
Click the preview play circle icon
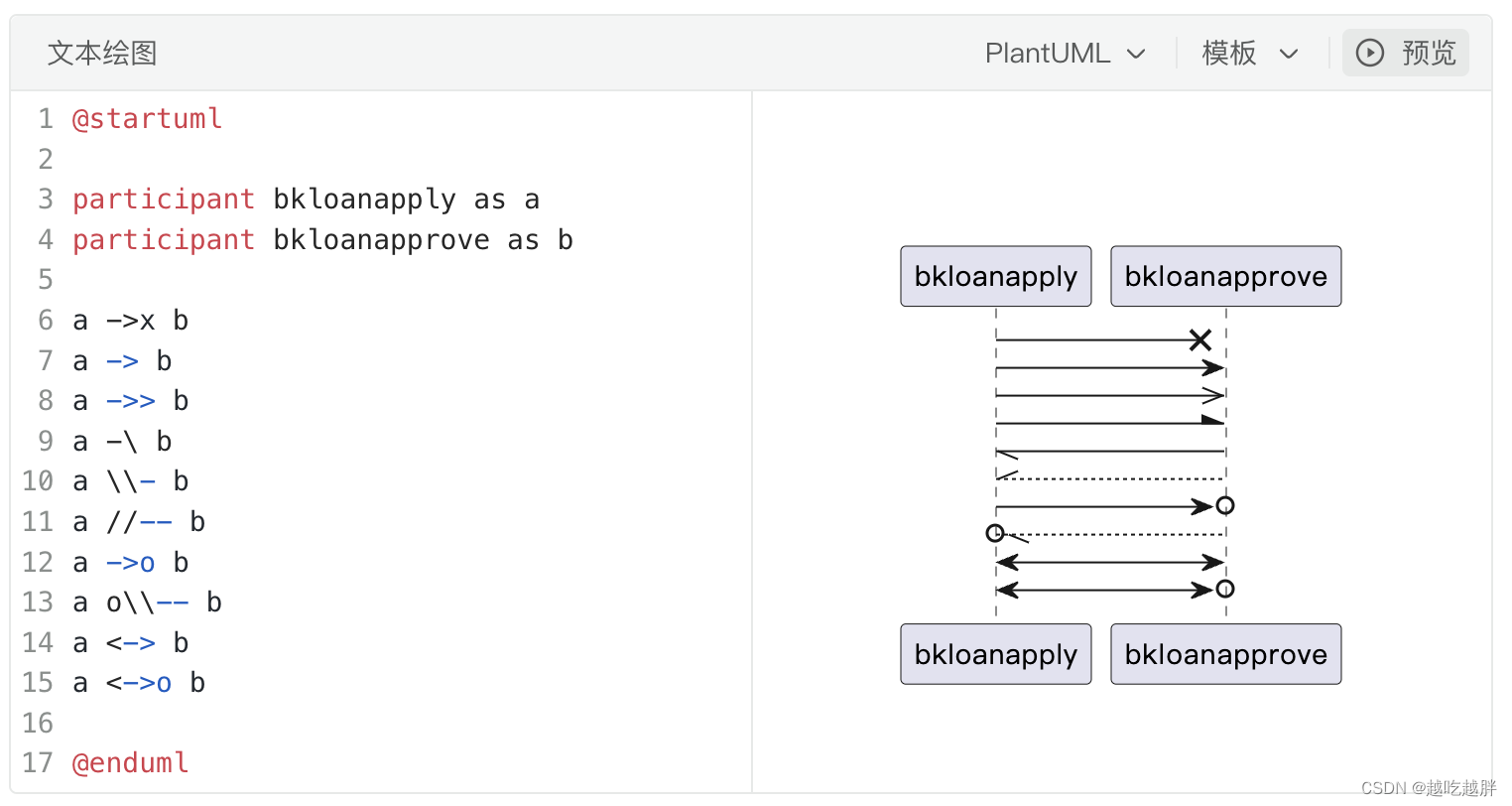1370,53
